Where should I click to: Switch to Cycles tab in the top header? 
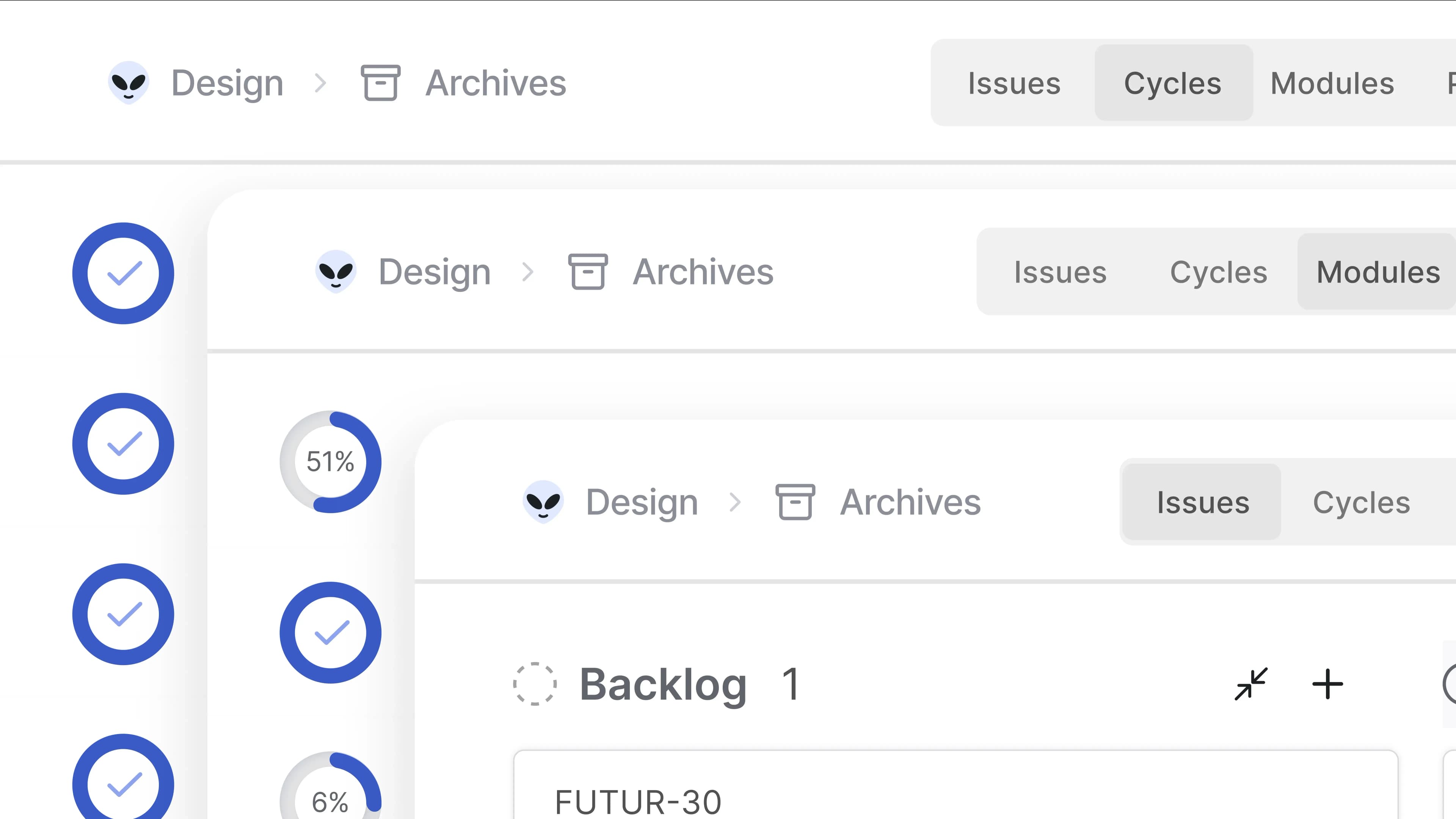pyautogui.click(x=1173, y=83)
